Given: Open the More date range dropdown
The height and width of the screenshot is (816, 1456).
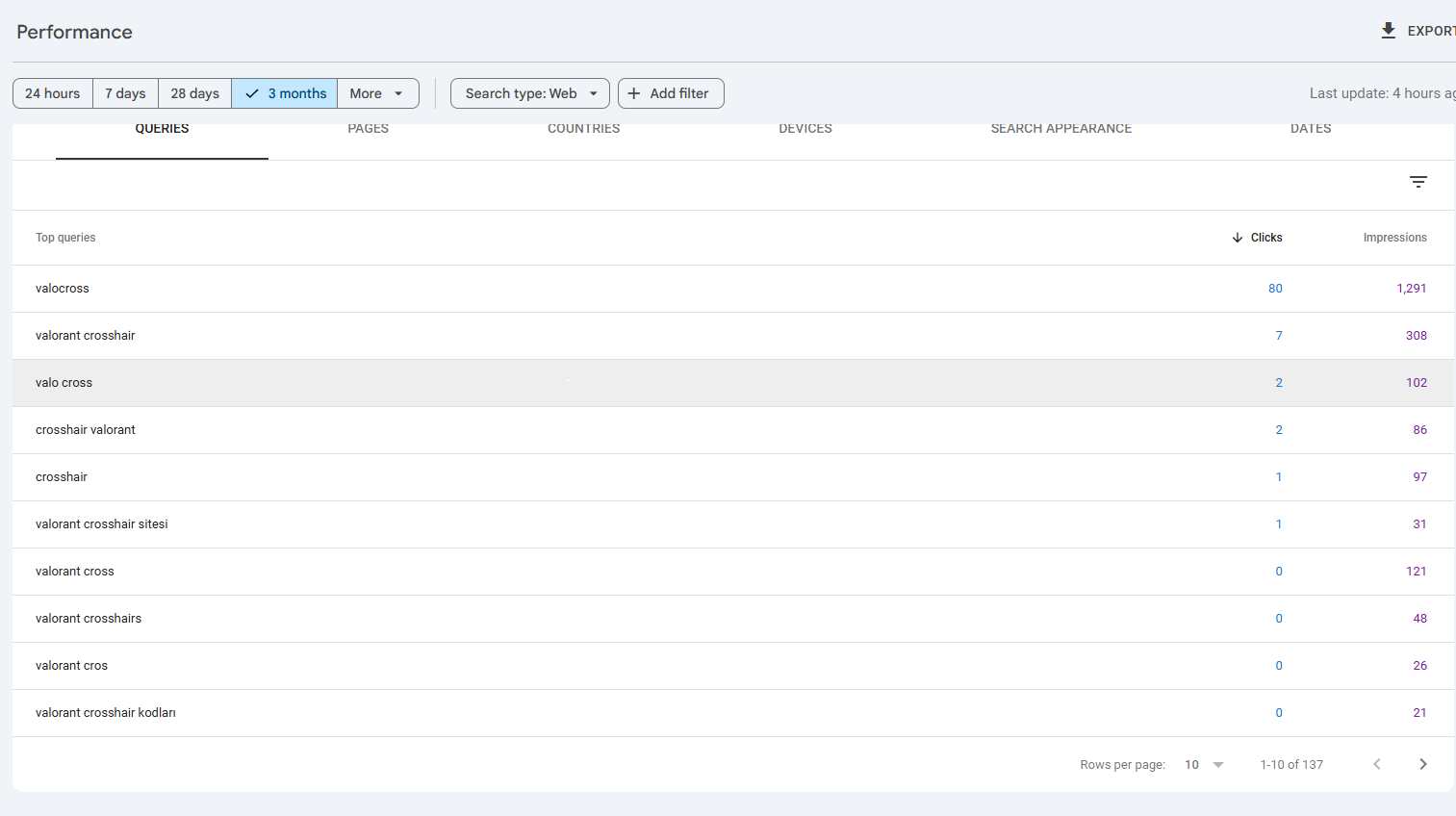Looking at the screenshot, I should click(377, 93).
